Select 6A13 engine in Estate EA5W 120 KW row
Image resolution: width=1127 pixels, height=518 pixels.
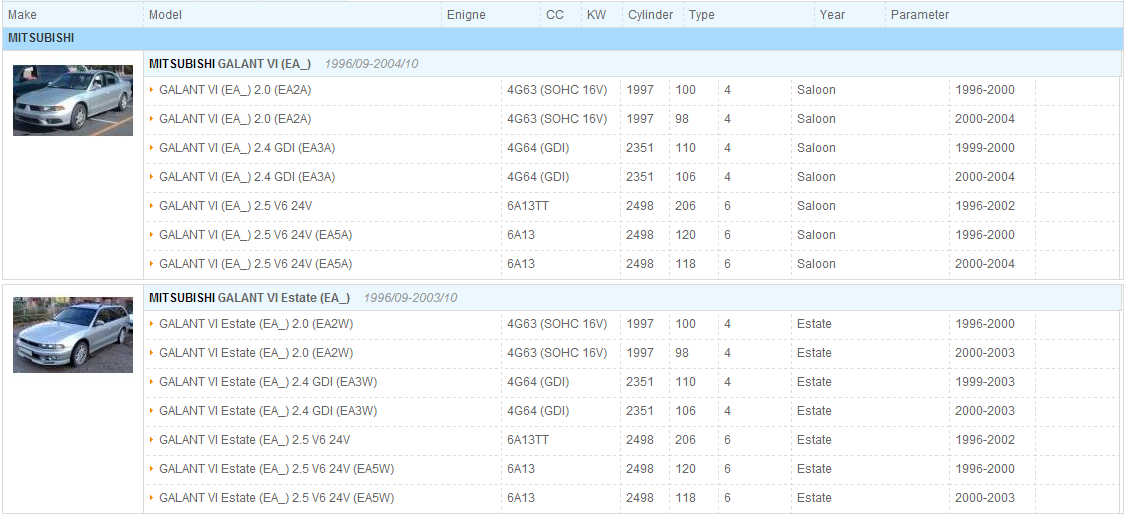[521, 468]
